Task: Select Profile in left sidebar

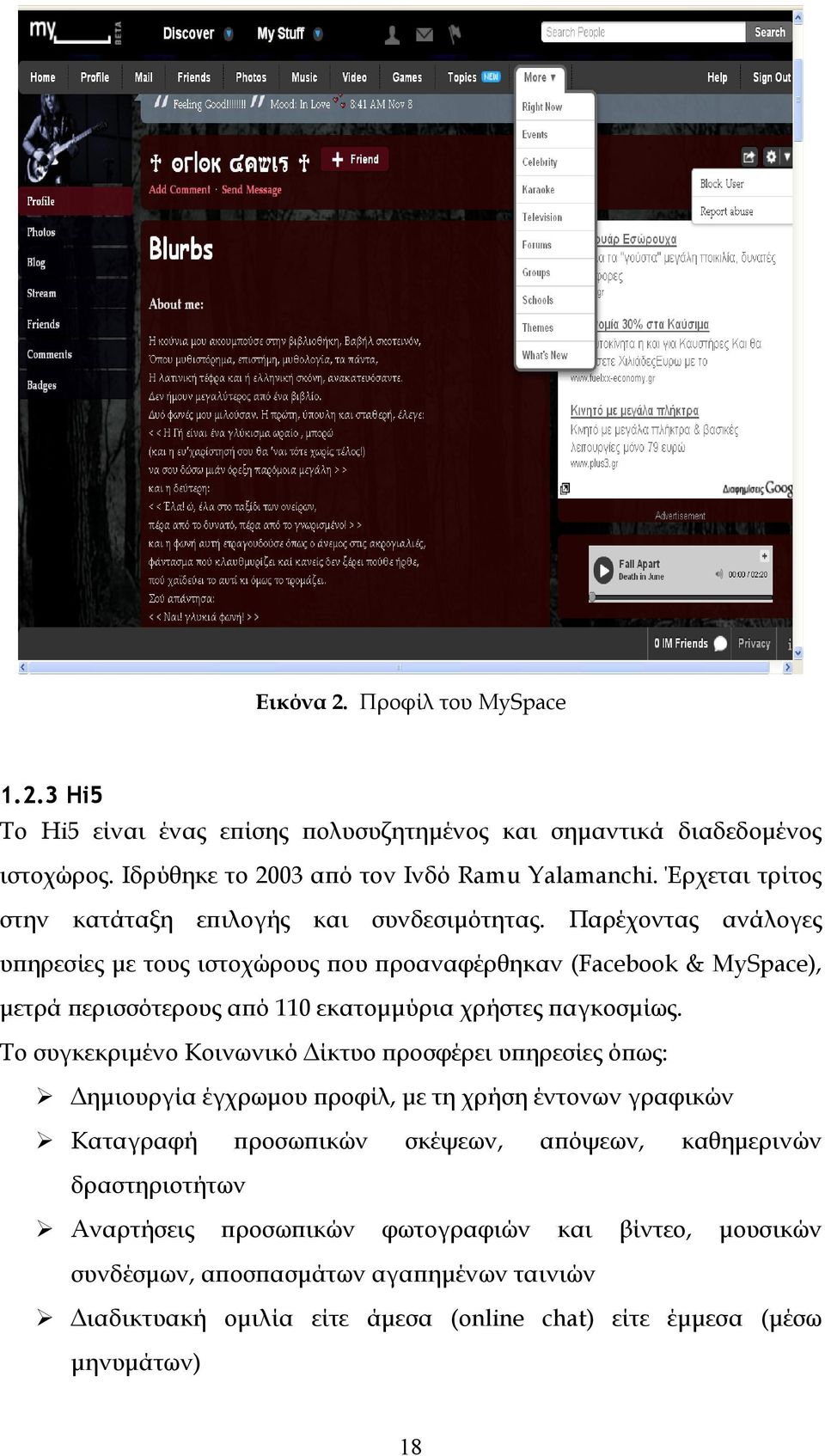Action: [x=76, y=201]
